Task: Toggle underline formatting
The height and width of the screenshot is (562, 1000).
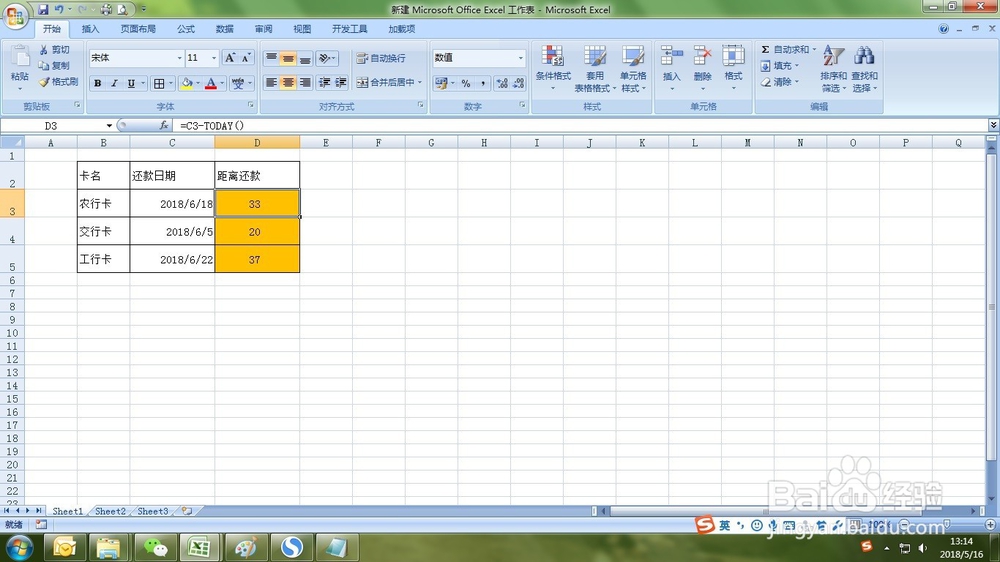Action: 131,83
